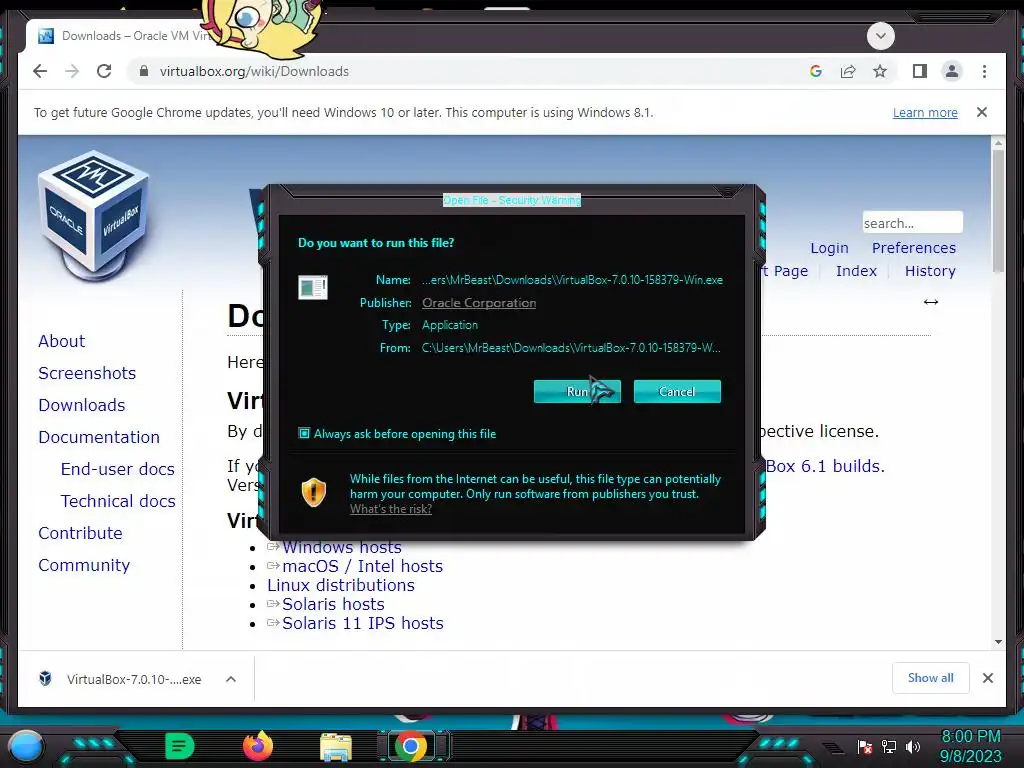Reload the VirtualBox downloads page
The width and height of the screenshot is (1024, 768).
click(x=104, y=71)
